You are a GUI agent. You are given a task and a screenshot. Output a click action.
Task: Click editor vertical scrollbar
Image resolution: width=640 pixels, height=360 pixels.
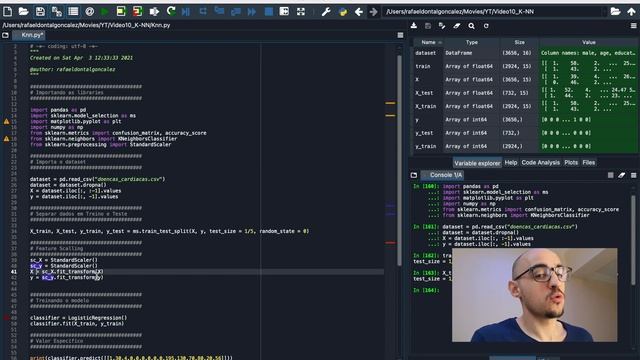tap(399, 159)
